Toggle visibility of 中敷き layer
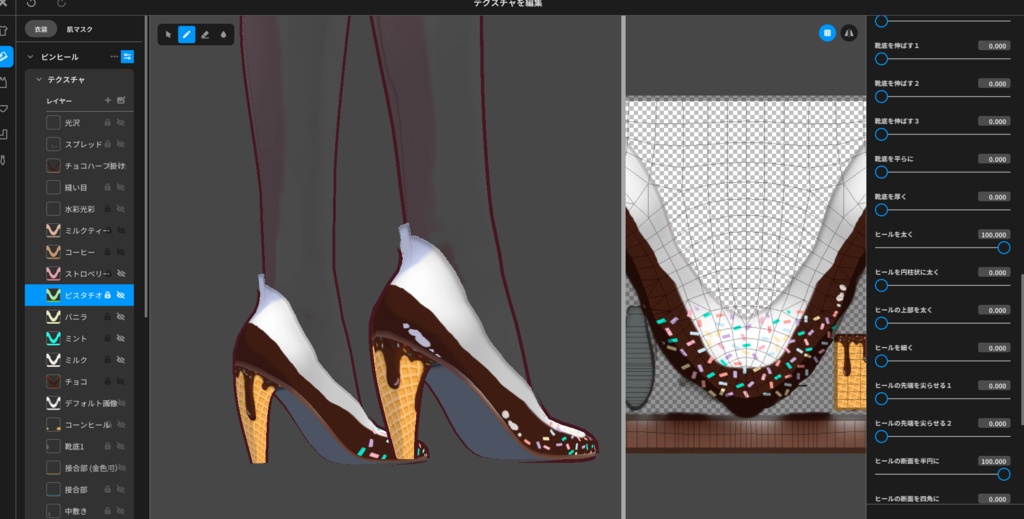Screen dimensions: 1024x519 pyautogui.click(x=121, y=511)
